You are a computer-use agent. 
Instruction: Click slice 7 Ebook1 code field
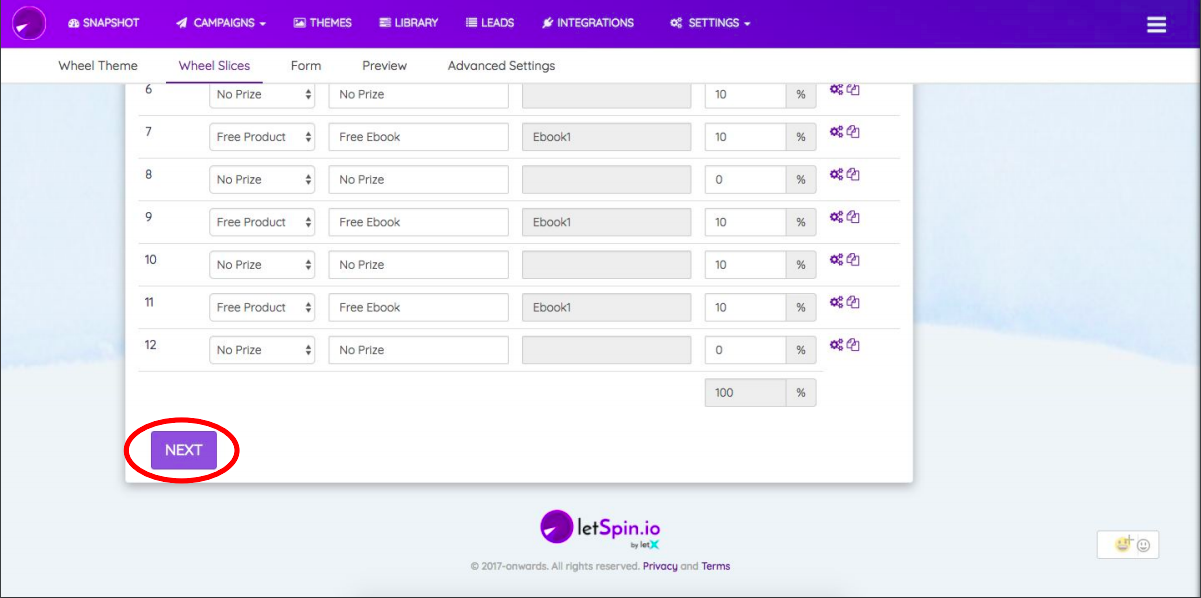(x=606, y=137)
